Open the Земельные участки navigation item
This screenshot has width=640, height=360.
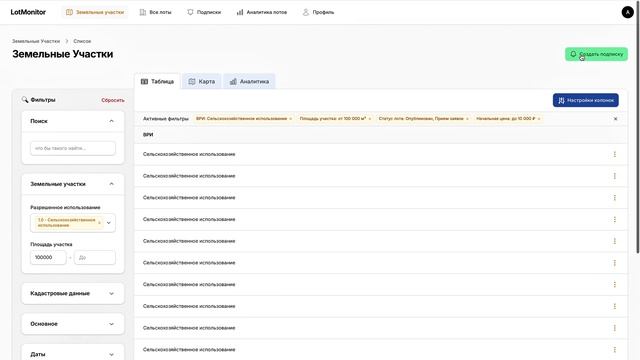click(x=95, y=12)
